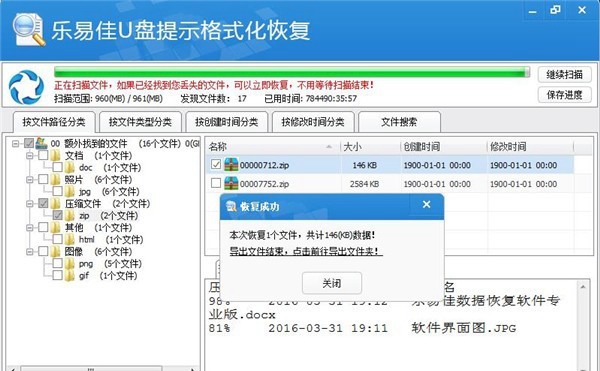This screenshot has width=600, height=371.
Task: Click the zip folder icon in tree
Action: point(70,215)
